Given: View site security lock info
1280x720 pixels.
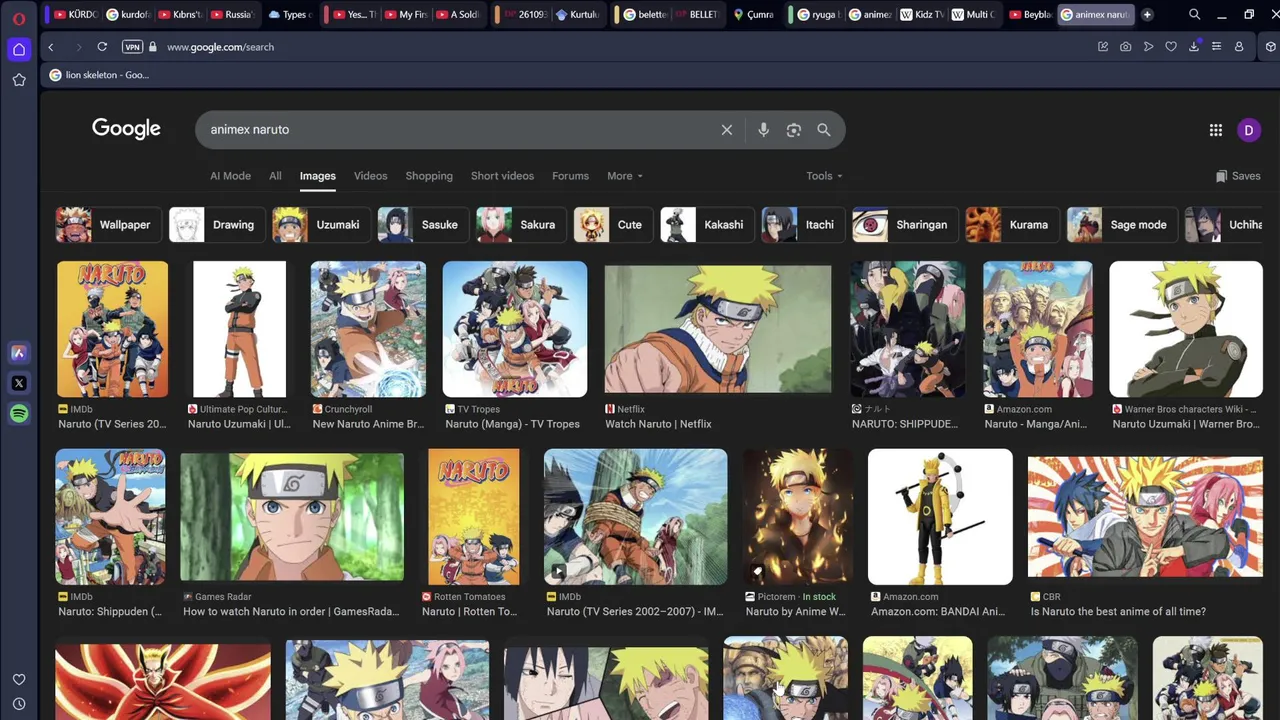Looking at the screenshot, I should click(x=153, y=47).
